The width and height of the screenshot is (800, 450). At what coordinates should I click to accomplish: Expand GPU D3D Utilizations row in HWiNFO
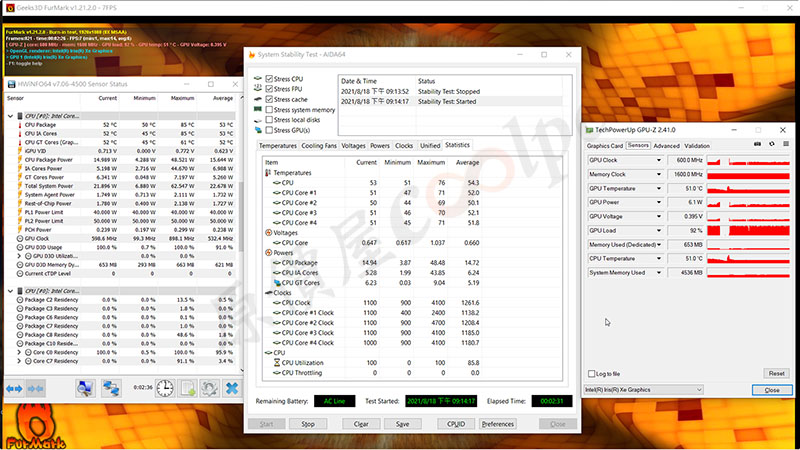19,256
